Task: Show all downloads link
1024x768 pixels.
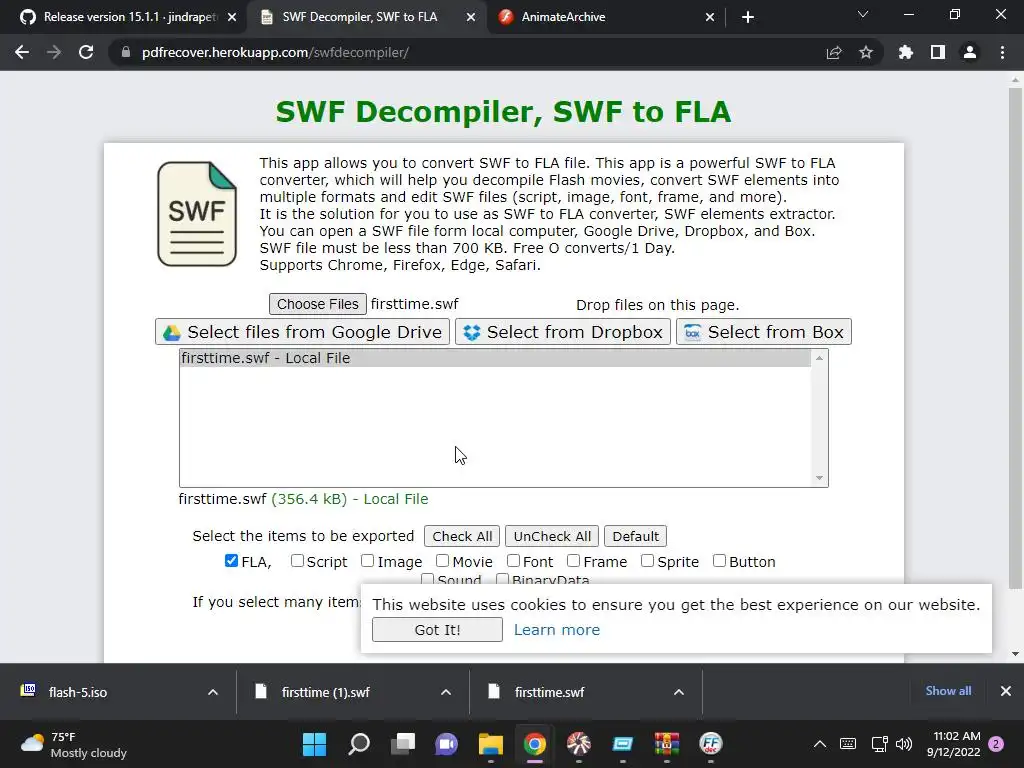Action: coord(948,691)
